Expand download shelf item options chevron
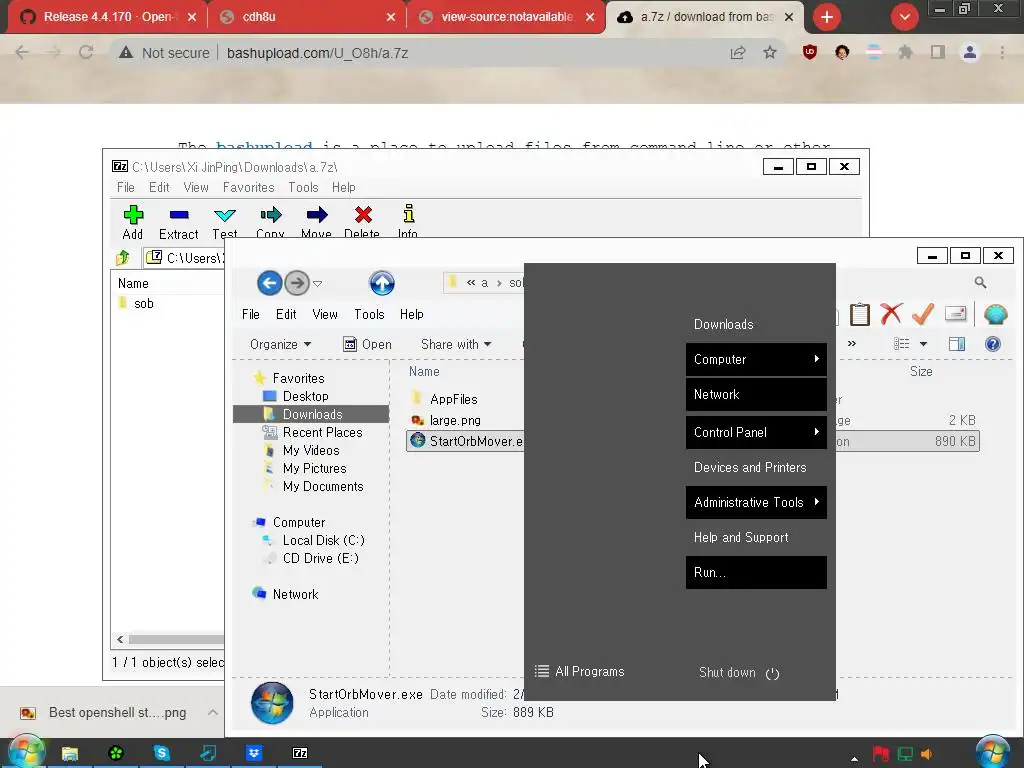Screen dimensions: 1024x768 213,712
